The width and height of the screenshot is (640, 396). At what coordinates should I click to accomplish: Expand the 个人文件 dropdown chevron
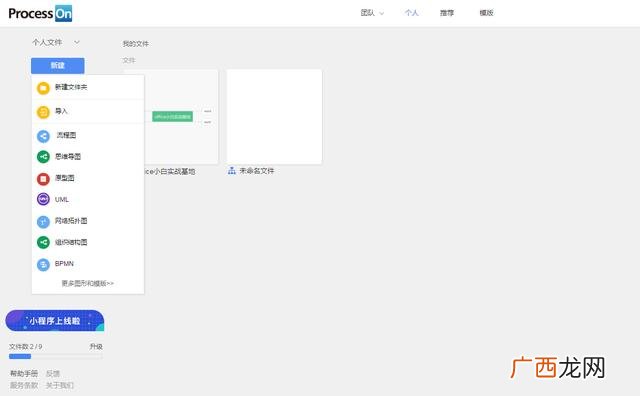[77, 42]
